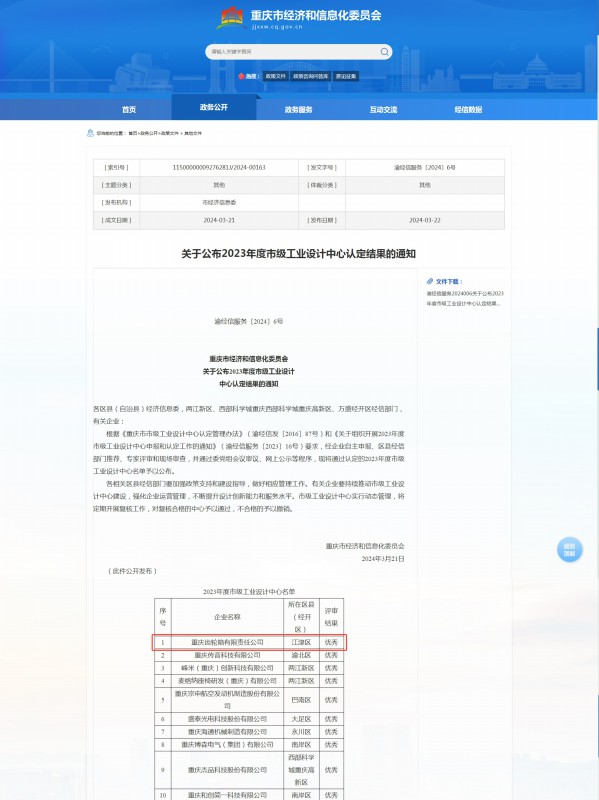Click the 意见征集 hot search tag

pos(346,76)
